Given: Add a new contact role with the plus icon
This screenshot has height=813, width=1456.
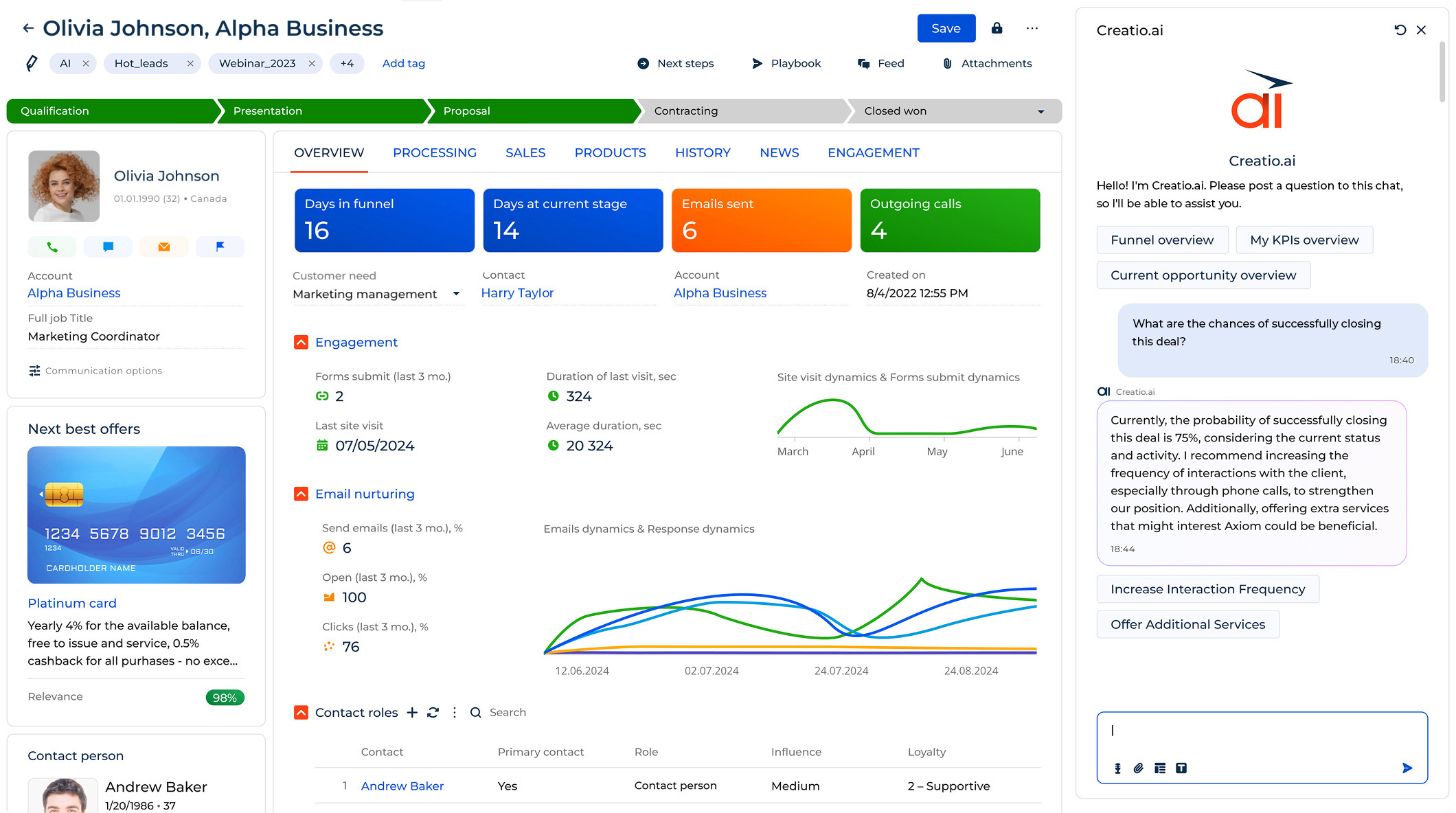Looking at the screenshot, I should pyautogui.click(x=412, y=713).
